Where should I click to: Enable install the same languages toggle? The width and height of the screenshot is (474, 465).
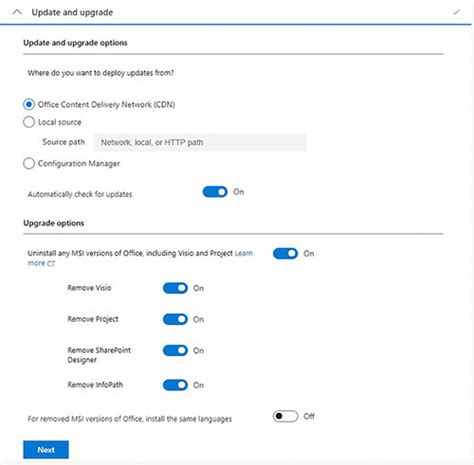(x=285, y=416)
